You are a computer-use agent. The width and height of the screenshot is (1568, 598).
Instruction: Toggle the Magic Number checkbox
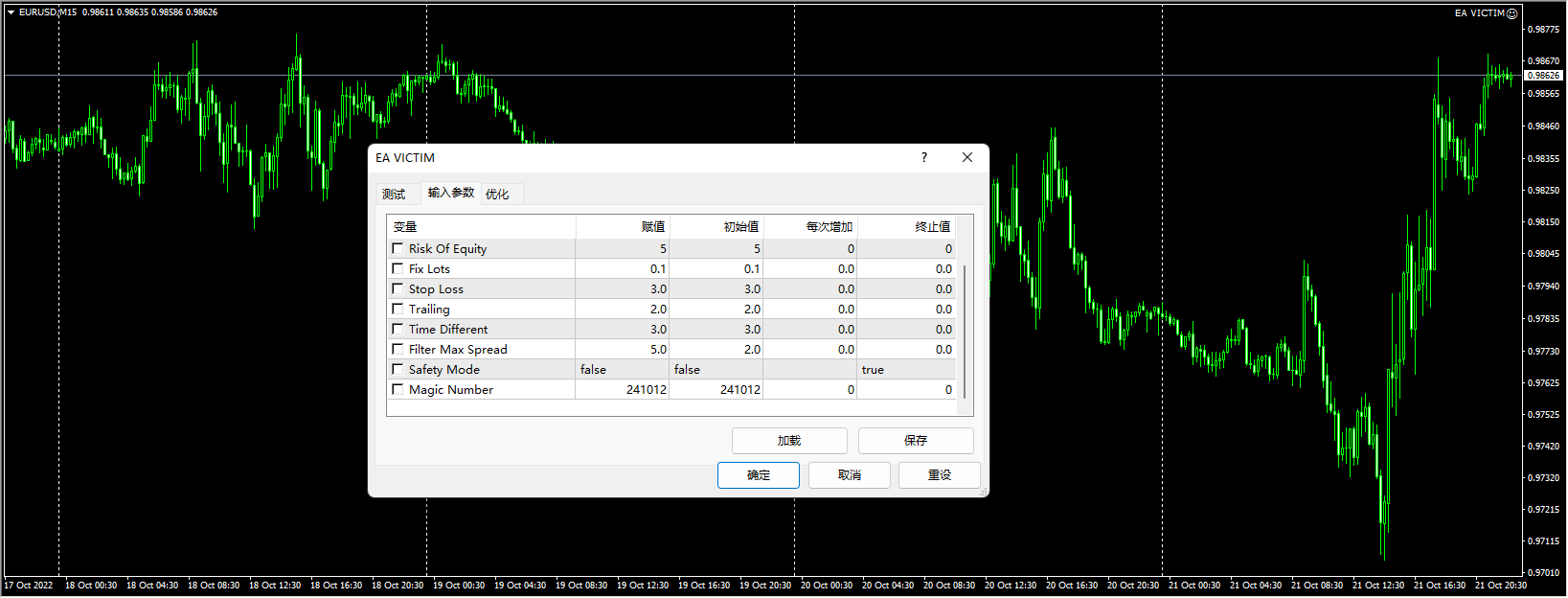[398, 389]
